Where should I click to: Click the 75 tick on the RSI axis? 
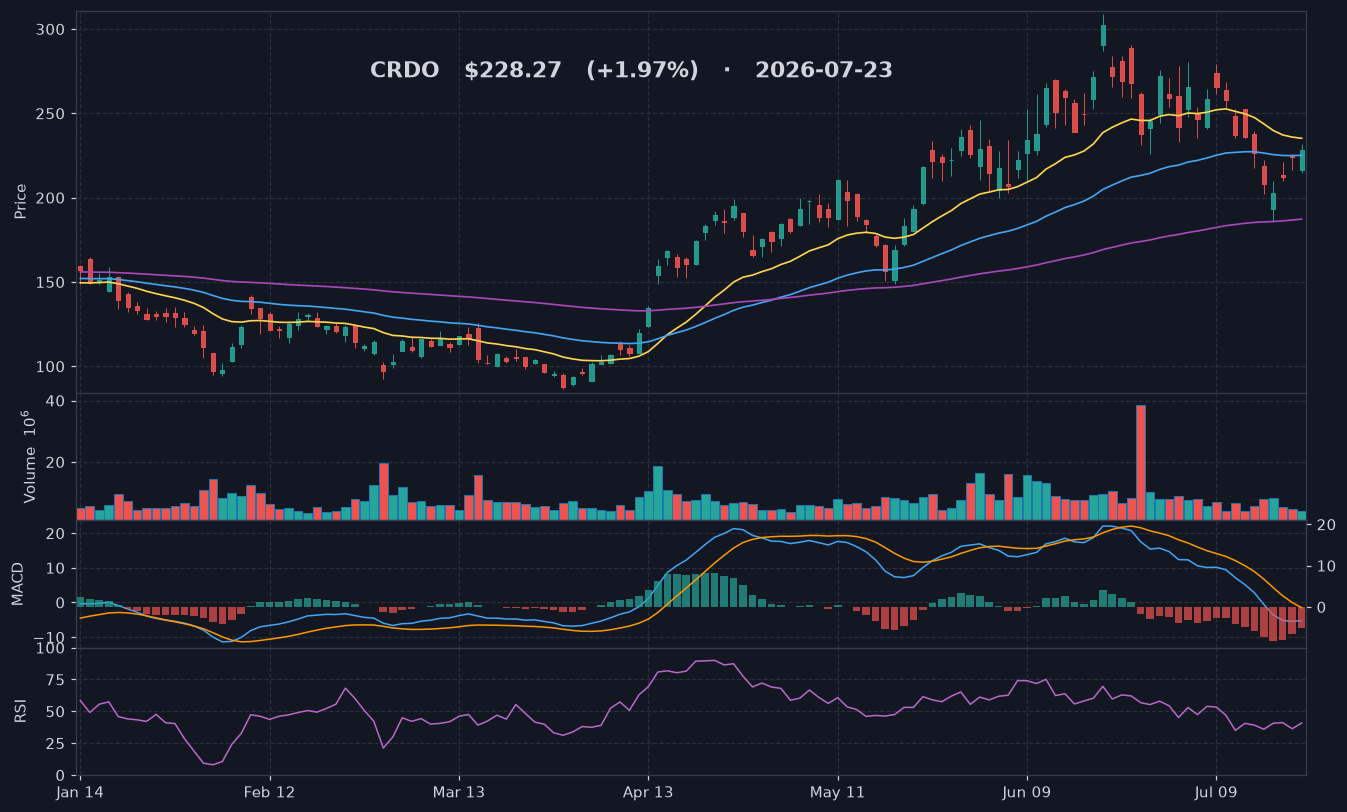pos(57,680)
